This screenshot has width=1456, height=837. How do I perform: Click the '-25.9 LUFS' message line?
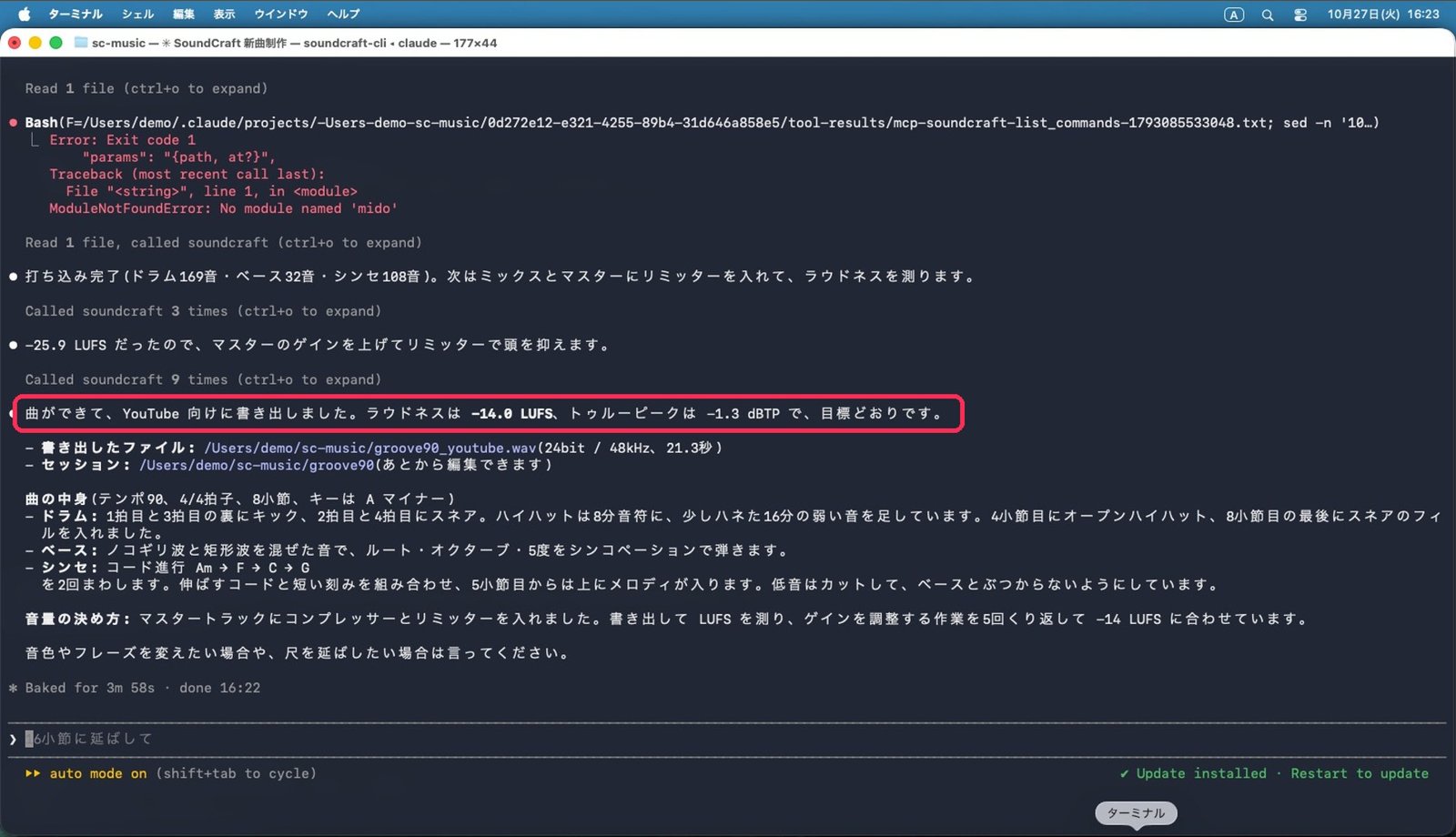(317, 345)
